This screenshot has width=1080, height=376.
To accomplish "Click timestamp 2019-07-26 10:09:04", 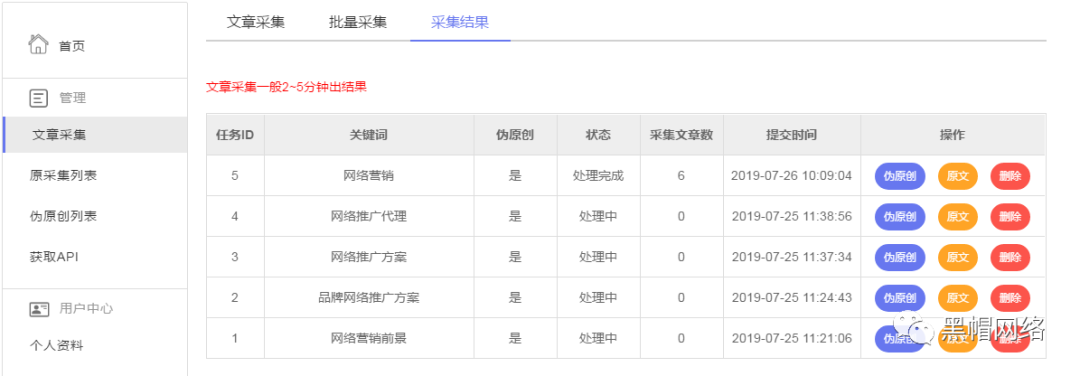I will pyautogui.click(x=791, y=176).
